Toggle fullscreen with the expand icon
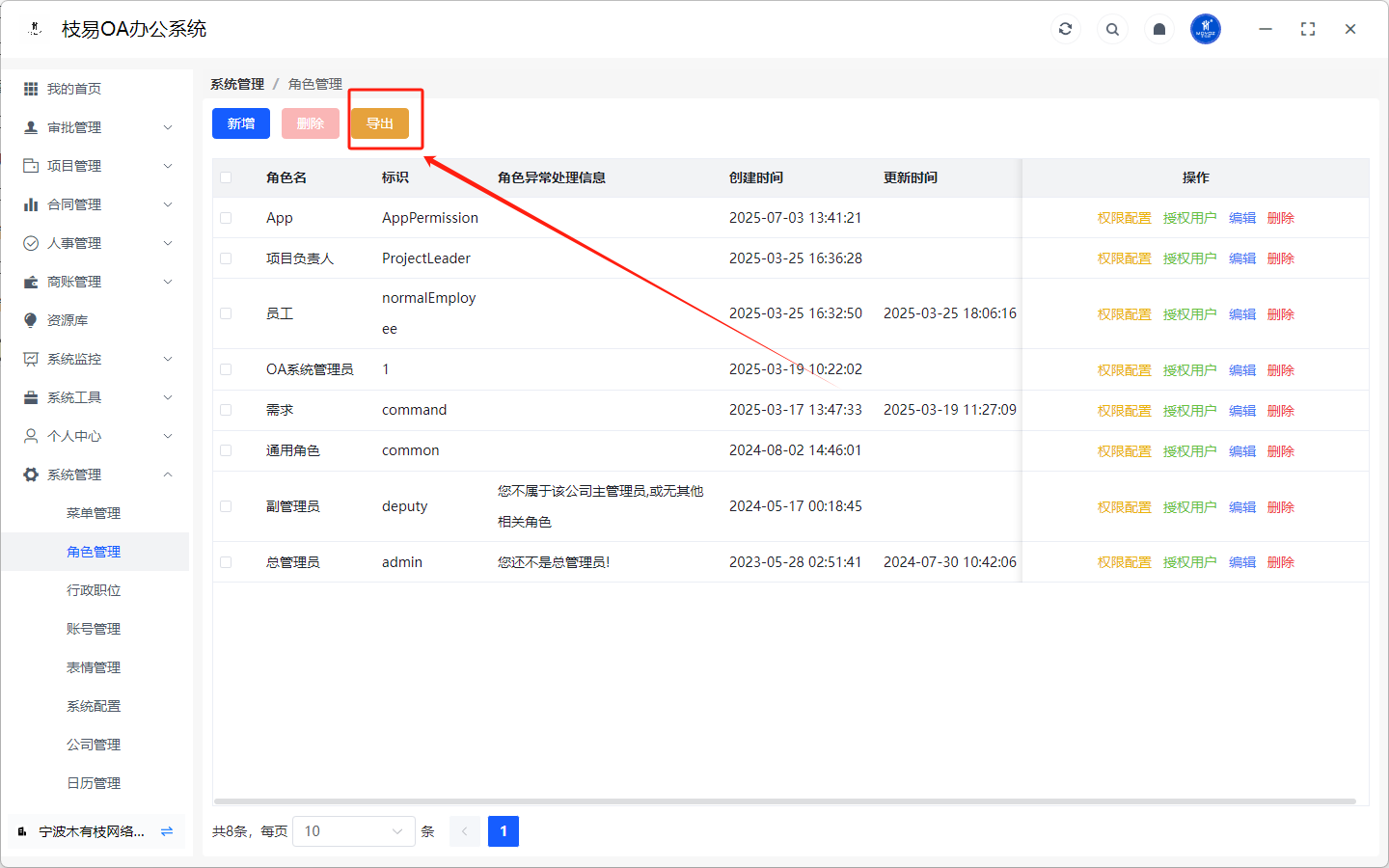 pyautogui.click(x=1308, y=29)
